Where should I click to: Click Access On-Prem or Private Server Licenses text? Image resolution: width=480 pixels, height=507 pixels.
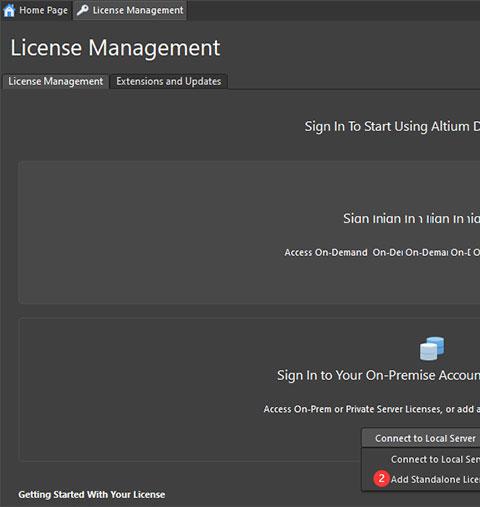point(372,409)
